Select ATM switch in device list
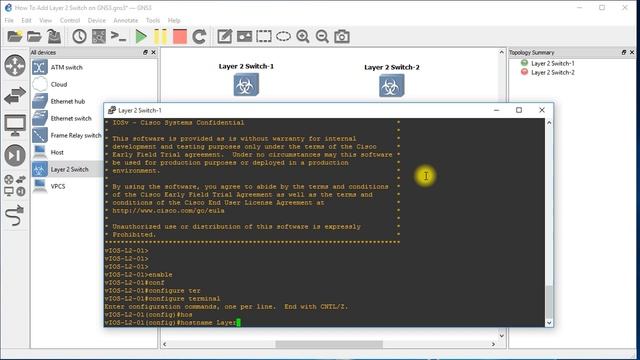Image resolution: width=640 pixels, height=360 pixels. [67, 67]
